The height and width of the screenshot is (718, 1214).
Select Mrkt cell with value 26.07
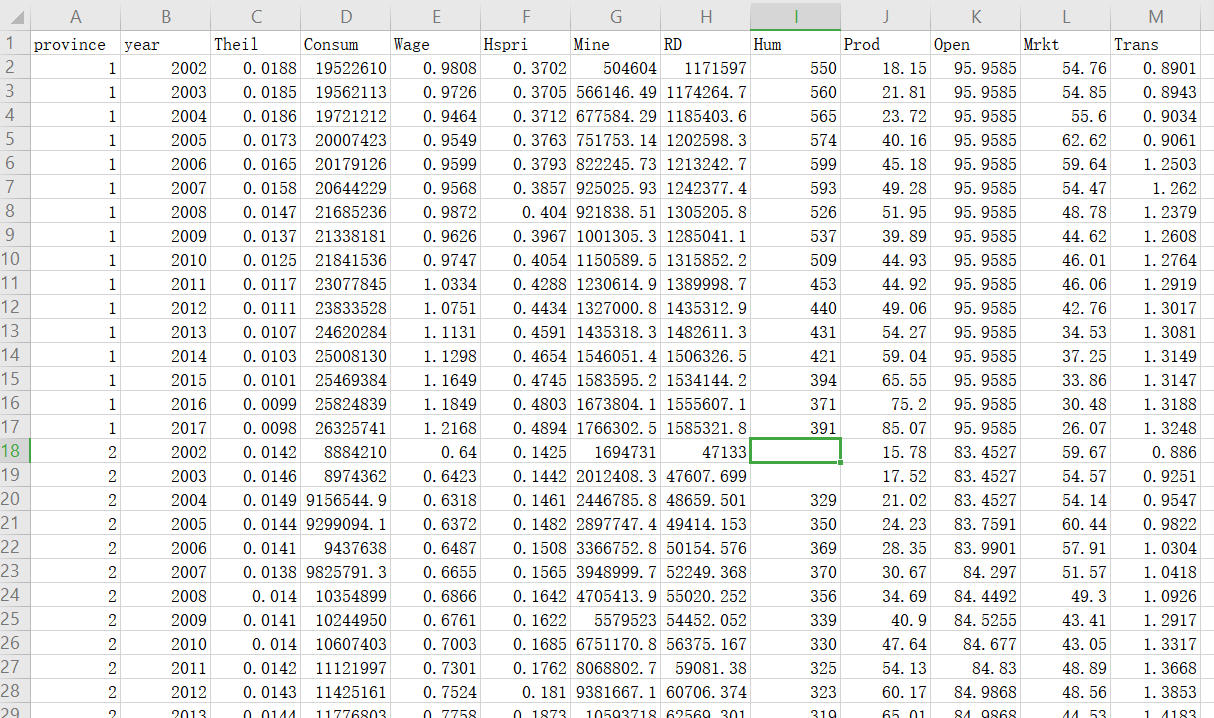1066,428
